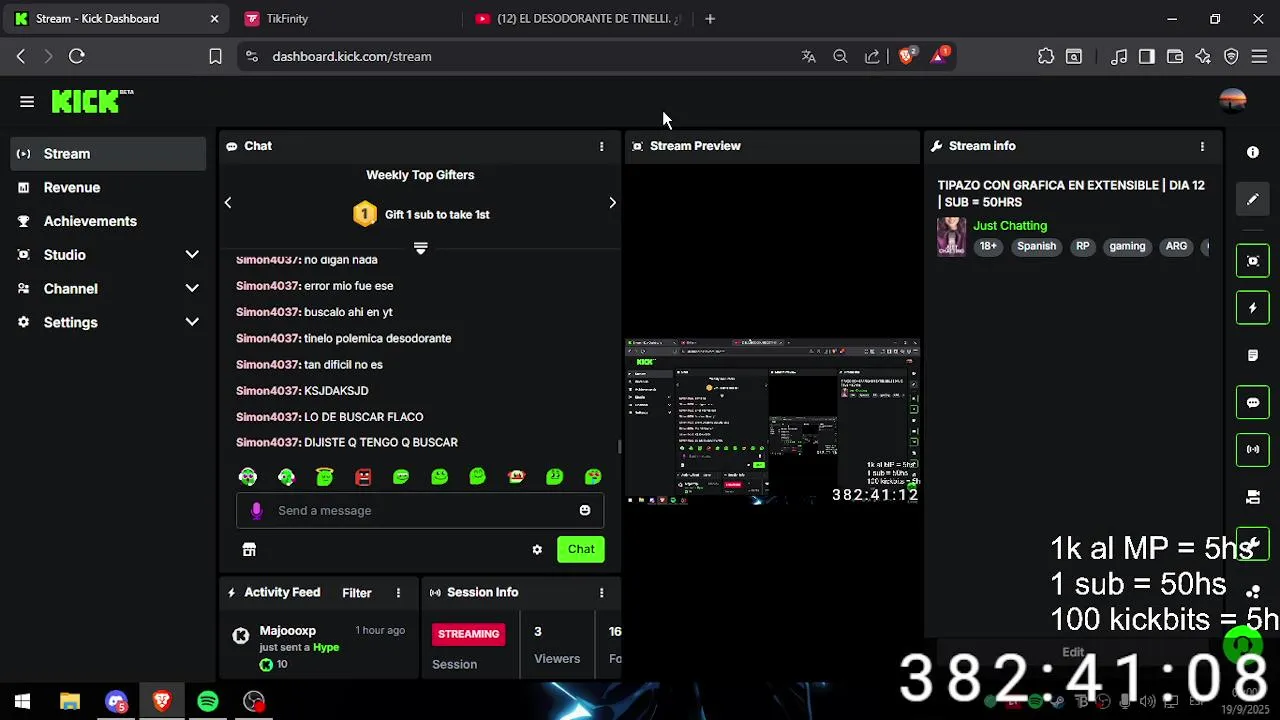
Task: Click the red angry emote in chat
Action: [x=363, y=477]
